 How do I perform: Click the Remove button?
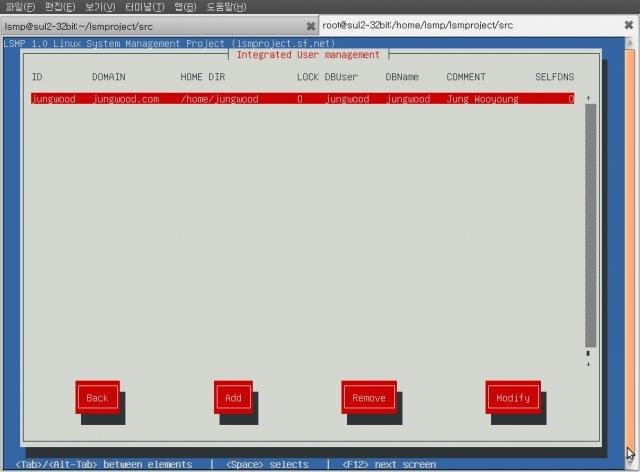[x=369, y=398]
